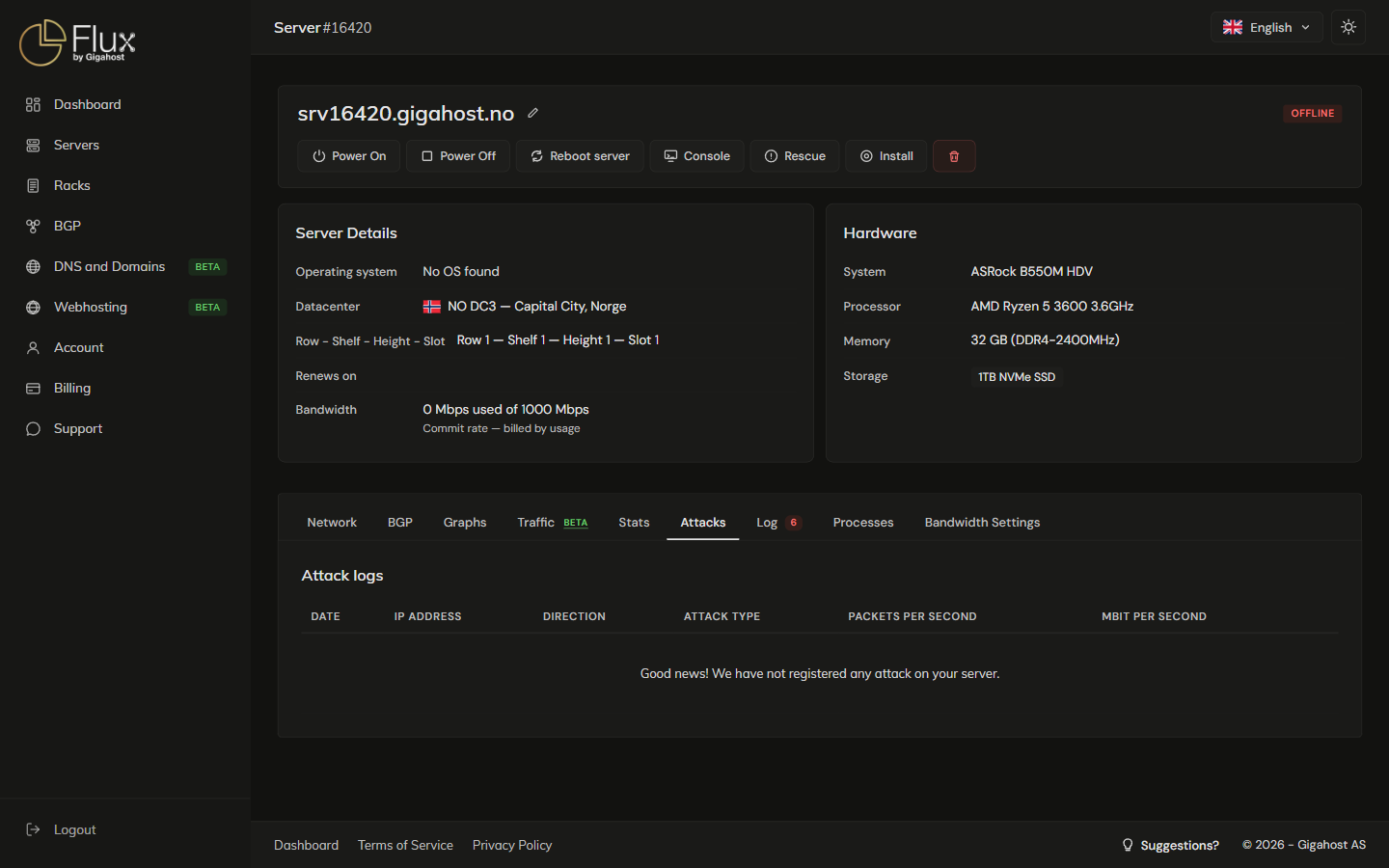Toggle light theme with sun icon
The height and width of the screenshot is (868, 1389).
pos(1348,27)
